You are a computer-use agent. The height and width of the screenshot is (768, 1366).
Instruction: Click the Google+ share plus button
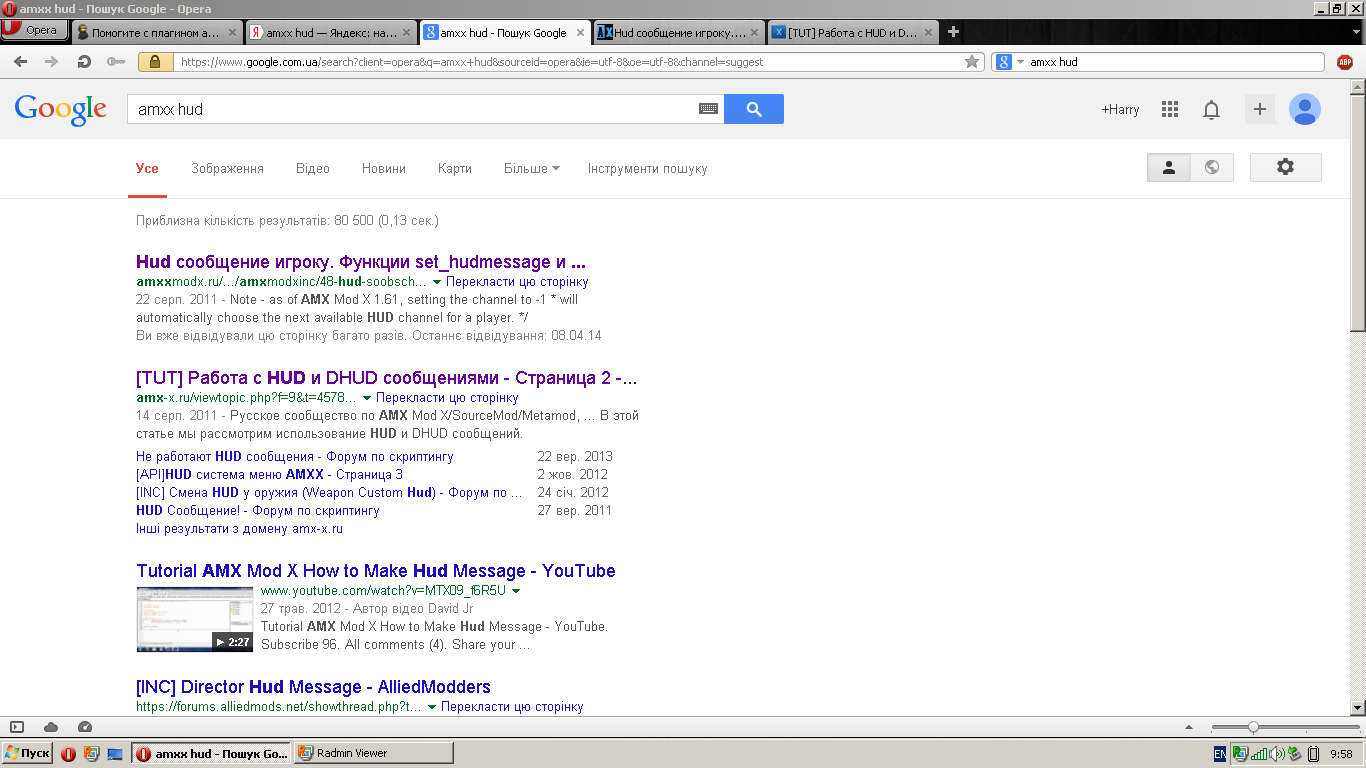[x=1260, y=109]
